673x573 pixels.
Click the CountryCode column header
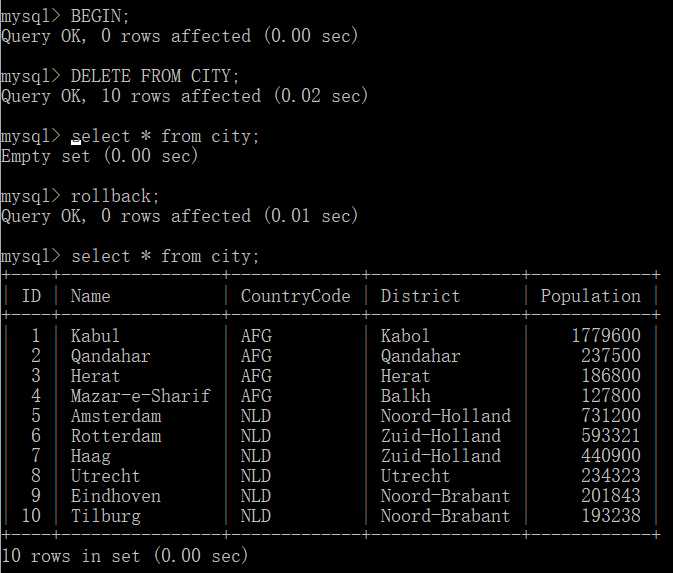tap(296, 296)
